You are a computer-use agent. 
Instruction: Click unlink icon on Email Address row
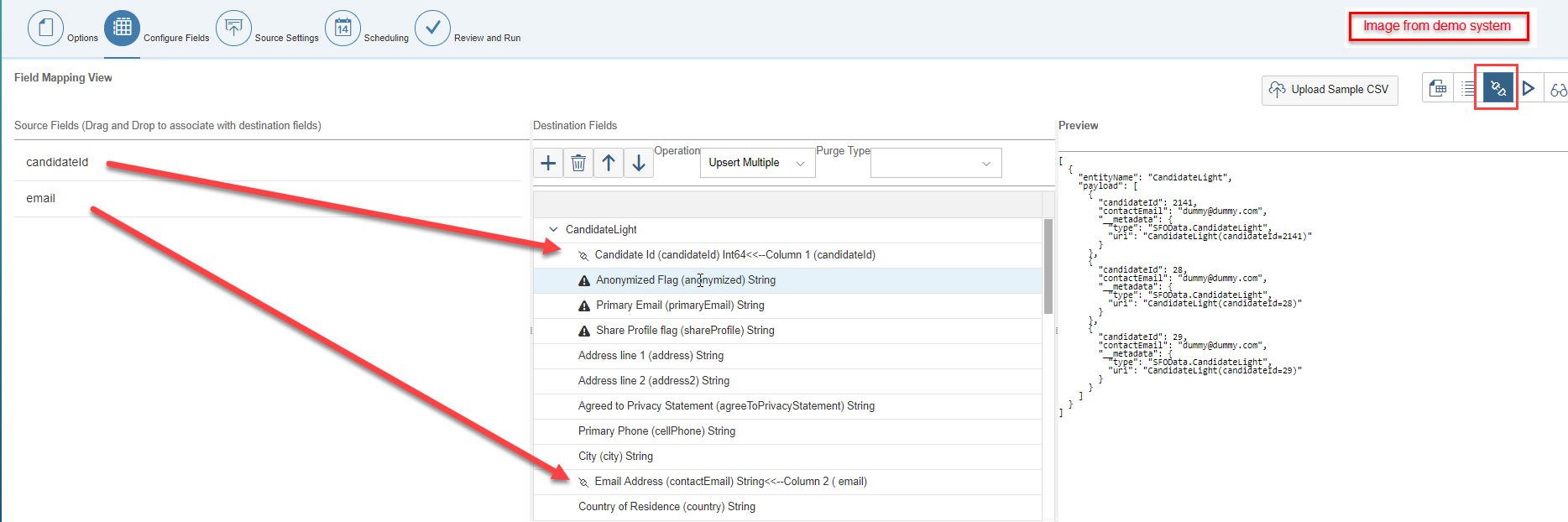click(583, 482)
